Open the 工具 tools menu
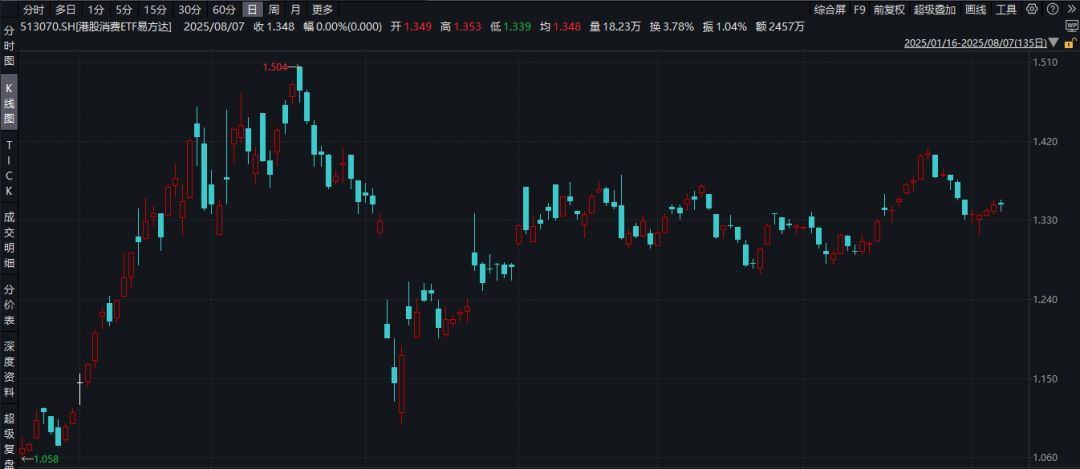The image size is (1080, 469). [x=1006, y=9]
